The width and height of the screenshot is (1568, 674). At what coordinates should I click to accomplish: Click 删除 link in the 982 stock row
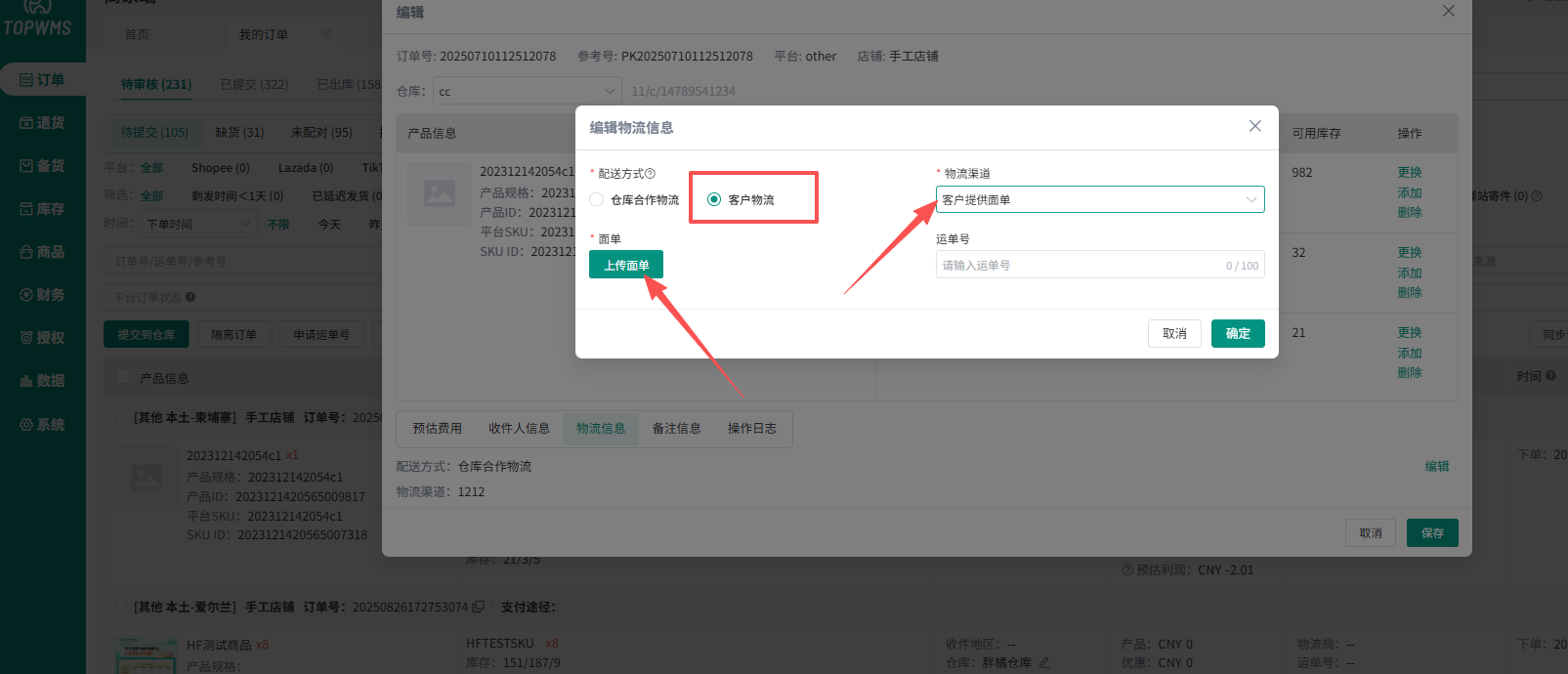tap(1410, 212)
